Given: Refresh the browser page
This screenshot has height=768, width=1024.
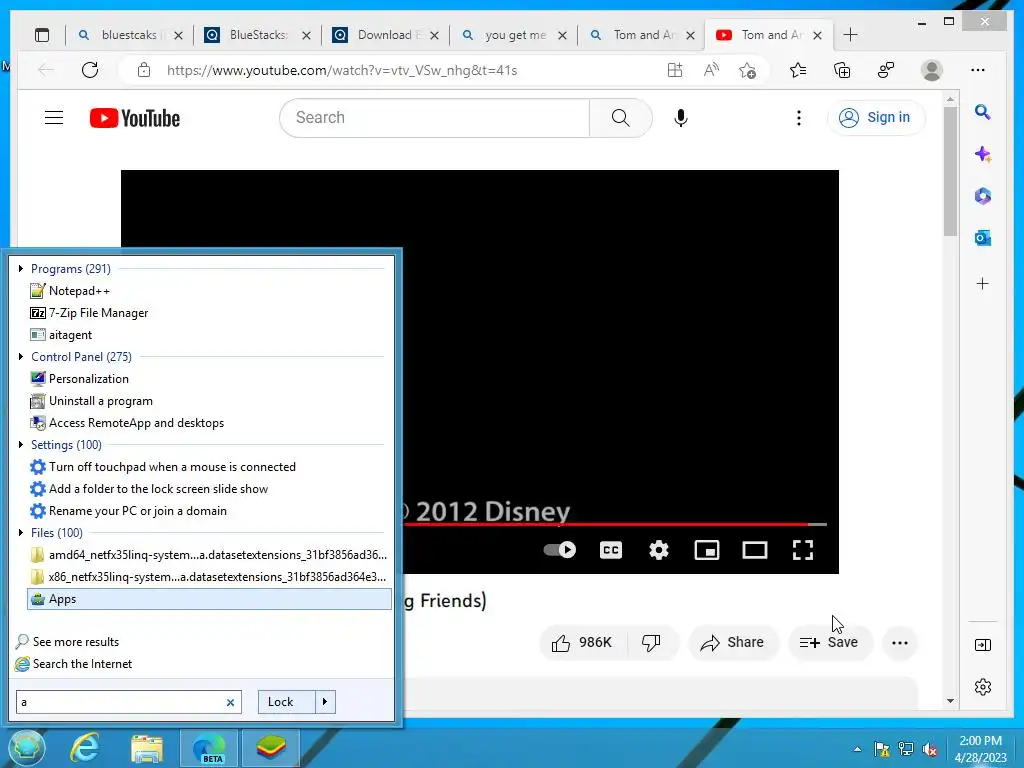Looking at the screenshot, I should point(90,70).
